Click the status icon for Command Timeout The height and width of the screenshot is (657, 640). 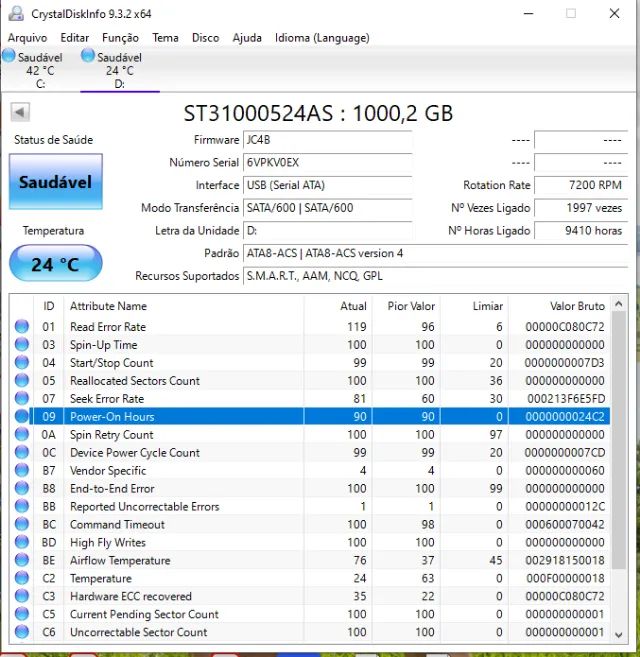(22, 524)
